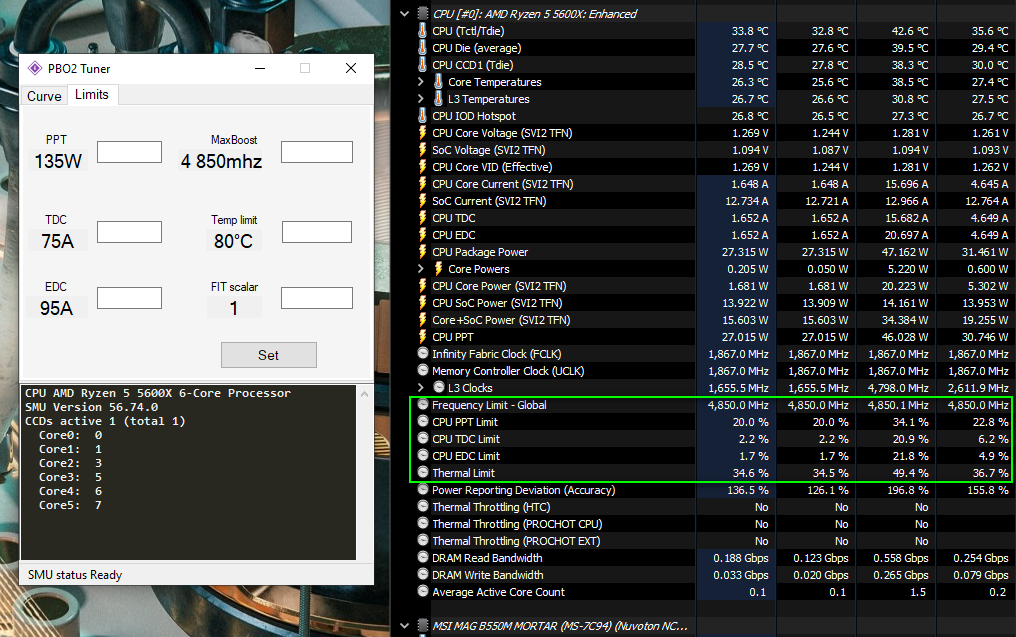
Task: Click the lightning icon for CPU PPT
Action: coord(422,336)
